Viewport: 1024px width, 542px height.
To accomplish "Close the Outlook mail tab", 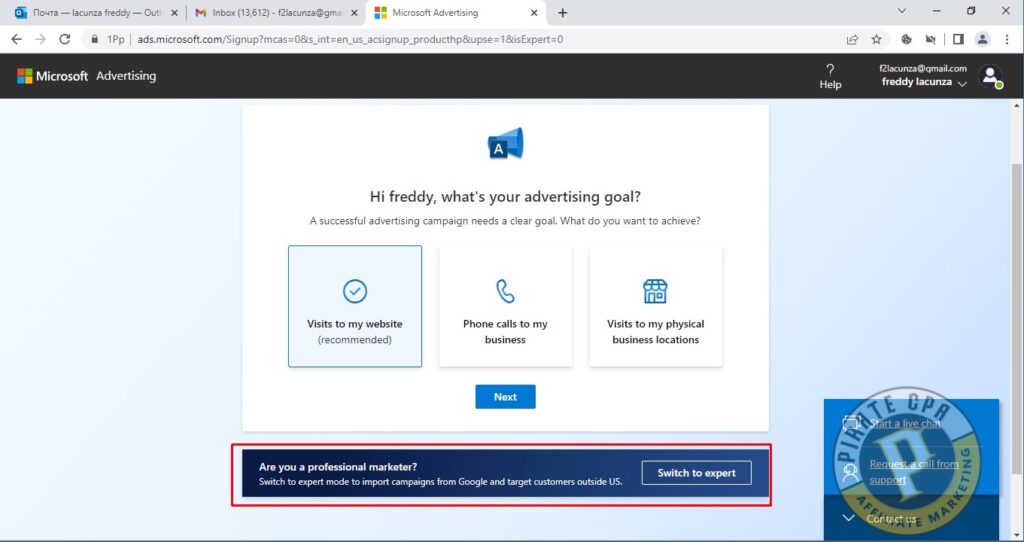I will [174, 12].
